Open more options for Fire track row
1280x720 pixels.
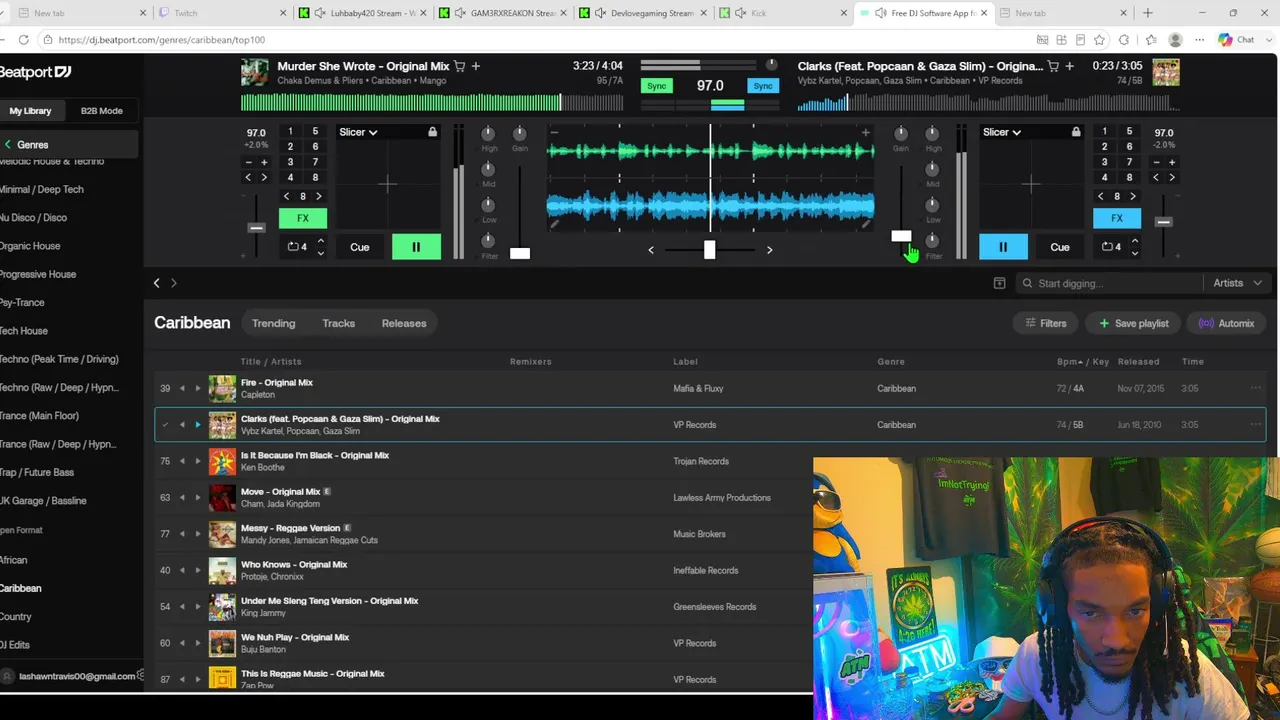pyautogui.click(x=1255, y=388)
